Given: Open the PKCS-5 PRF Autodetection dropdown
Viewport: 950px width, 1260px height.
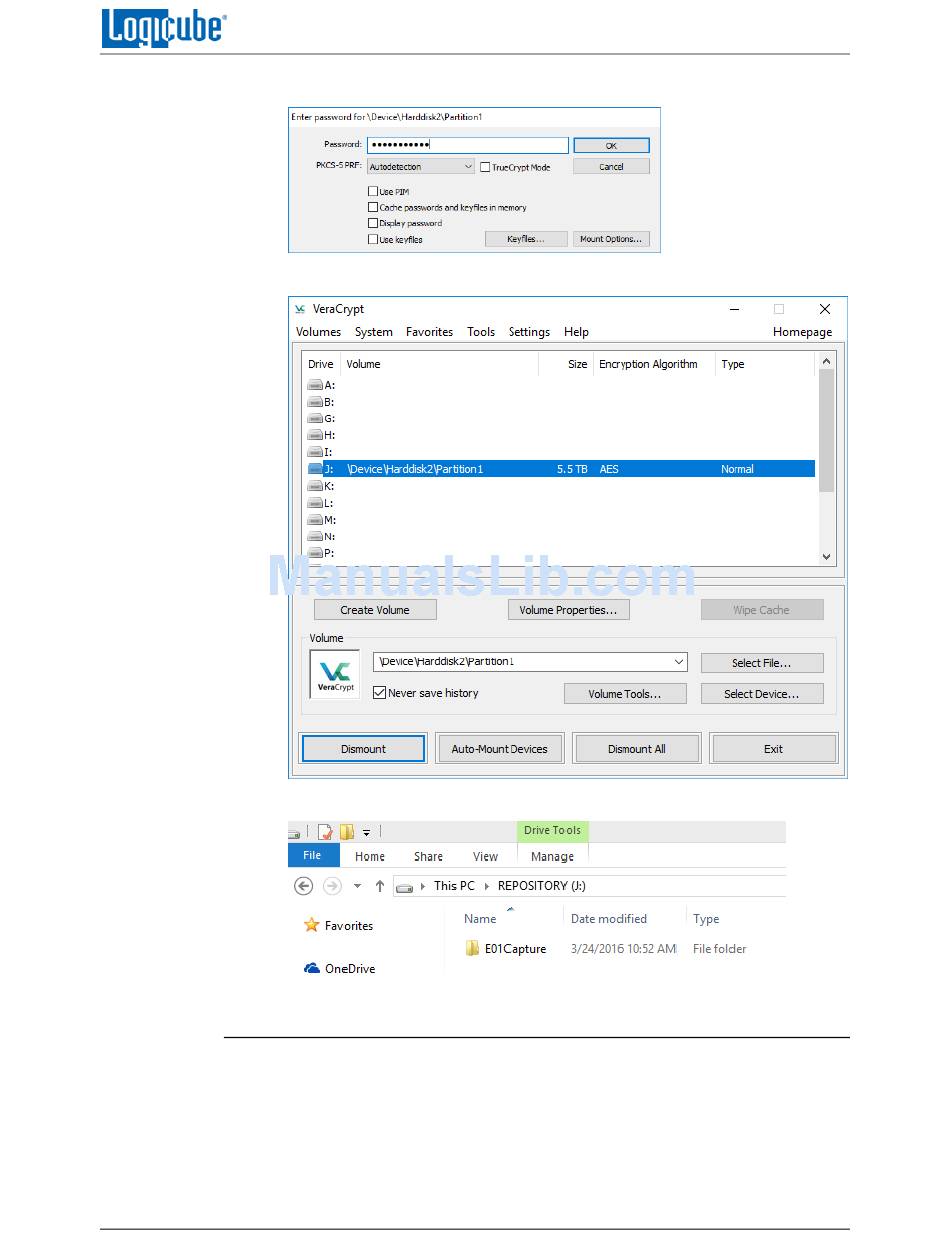Looking at the screenshot, I should pos(421,167).
